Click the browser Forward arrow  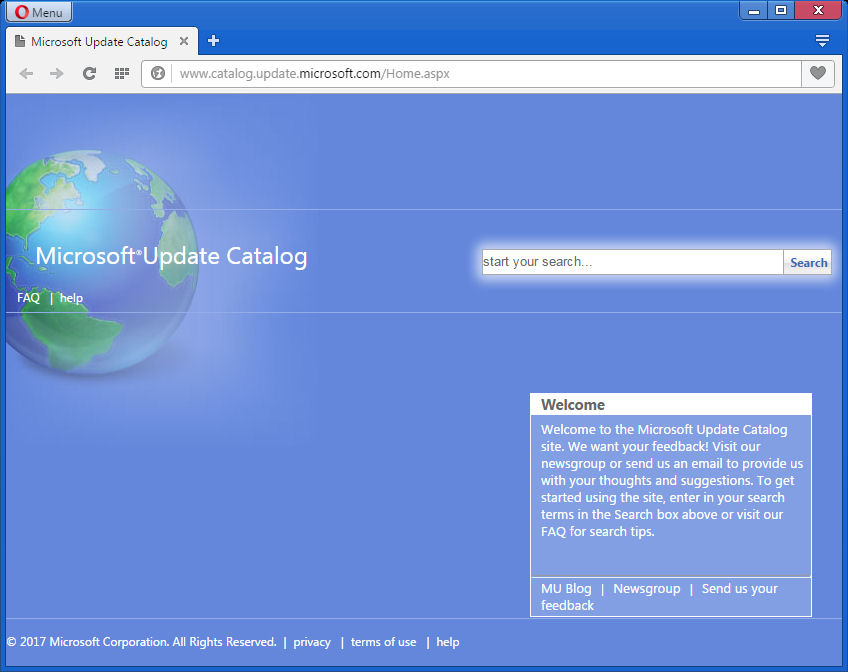[x=57, y=73]
